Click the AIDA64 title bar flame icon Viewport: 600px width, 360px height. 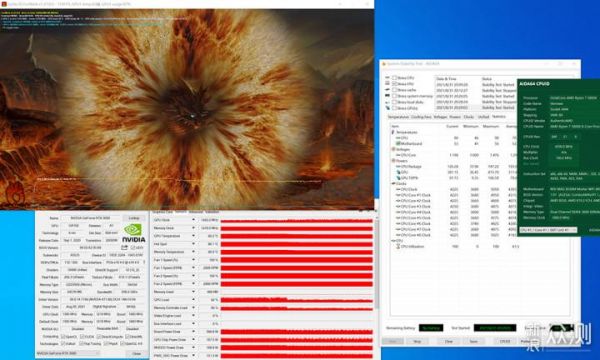384,64
